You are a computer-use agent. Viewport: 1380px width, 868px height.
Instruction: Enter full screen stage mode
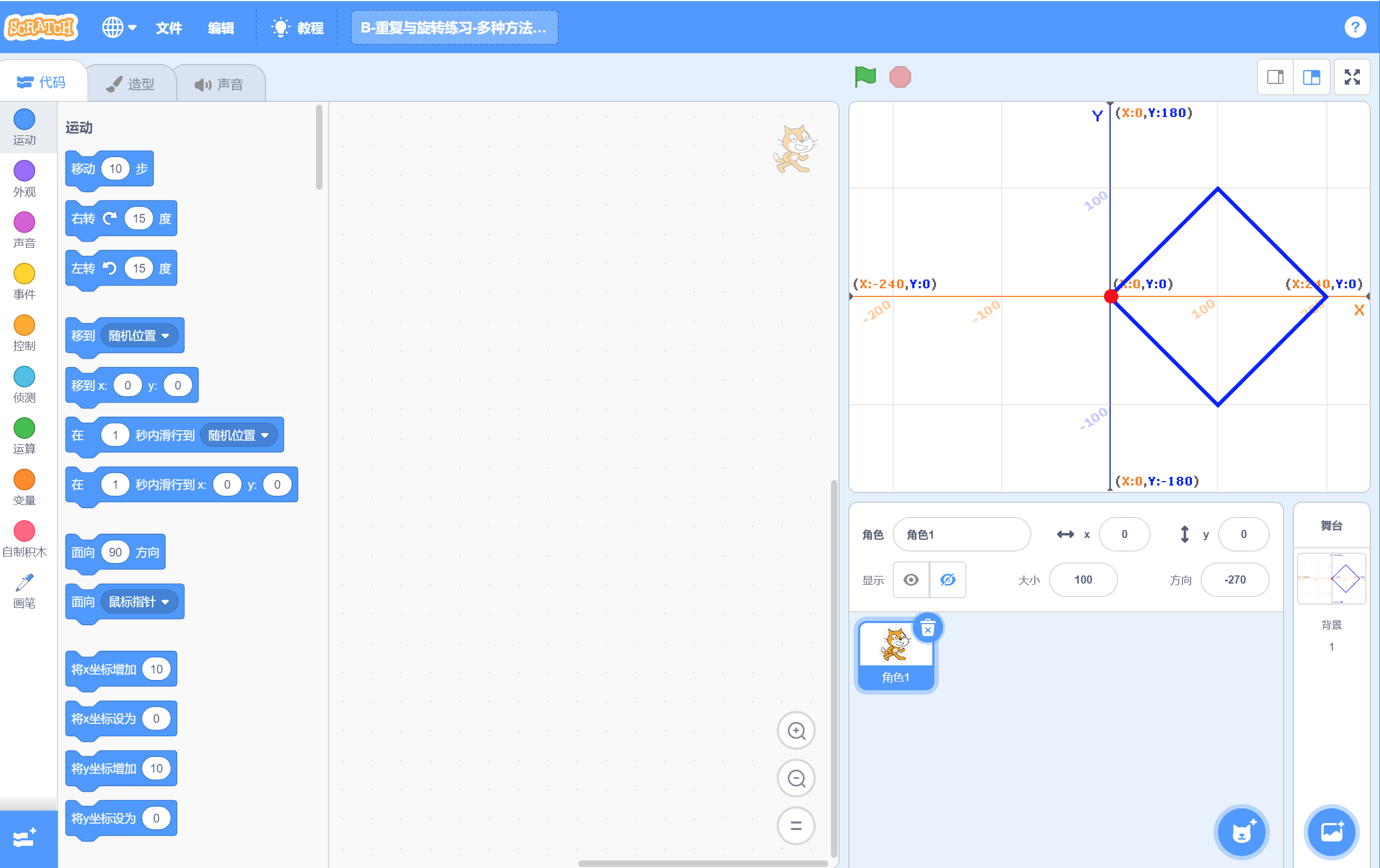click(1352, 77)
